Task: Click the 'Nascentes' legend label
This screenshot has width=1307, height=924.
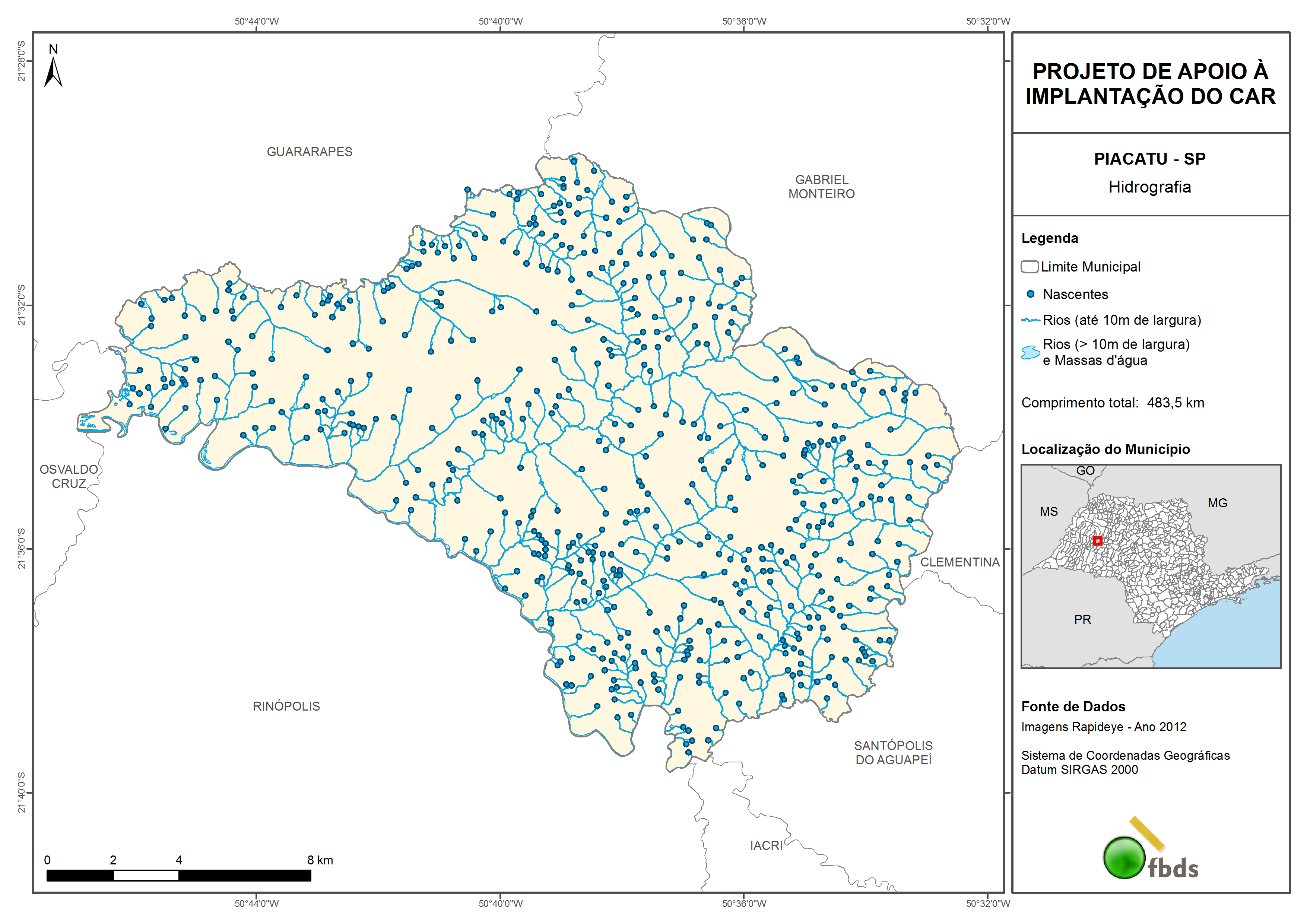Action: tap(1075, 294)
